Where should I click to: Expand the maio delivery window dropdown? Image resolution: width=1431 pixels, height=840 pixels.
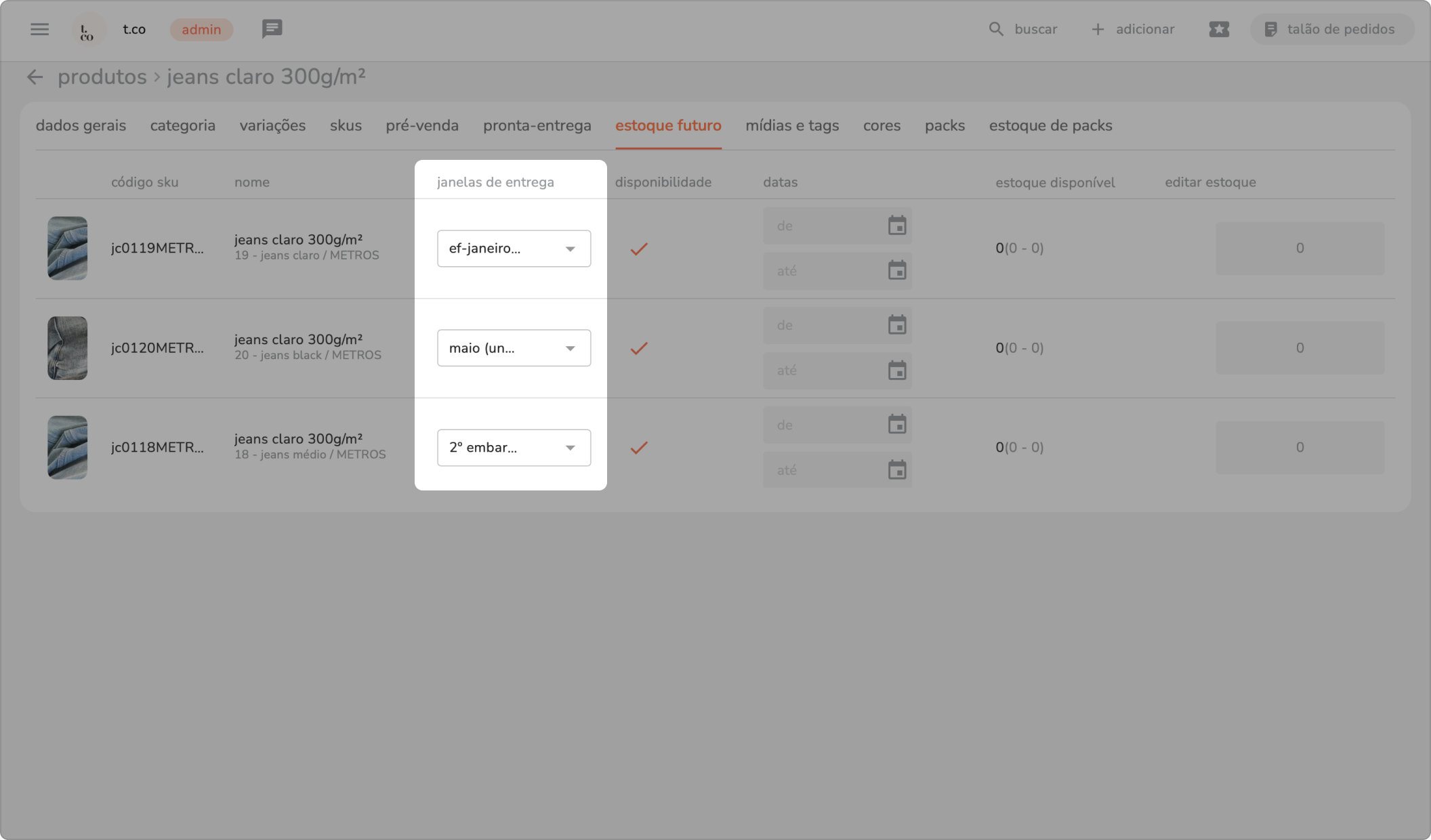click(514, 348)
